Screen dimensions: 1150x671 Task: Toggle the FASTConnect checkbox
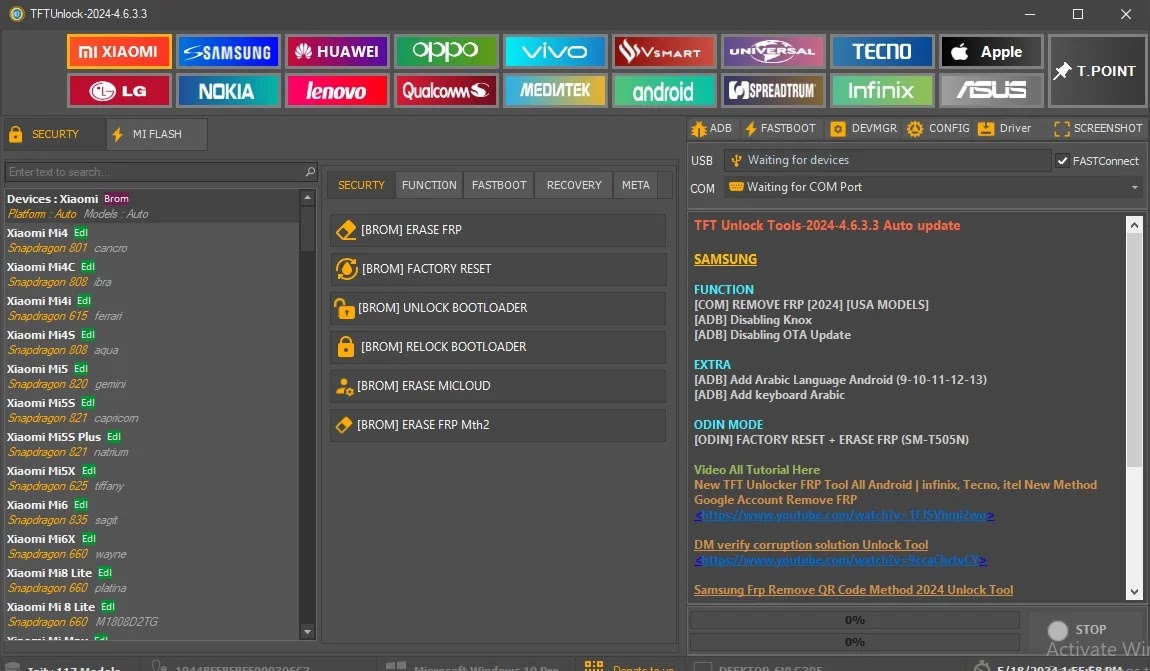click(x=1063, y=161)
